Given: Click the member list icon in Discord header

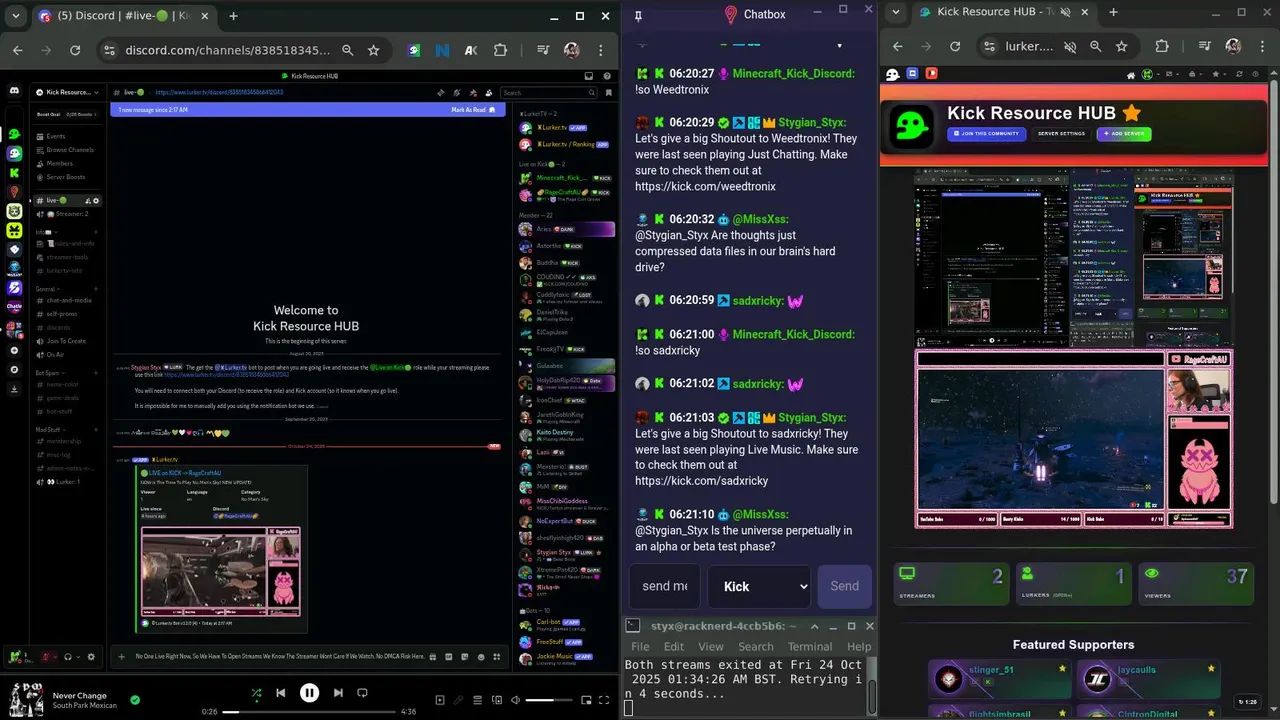Looking at the screenshot, I should coord(488,93).
